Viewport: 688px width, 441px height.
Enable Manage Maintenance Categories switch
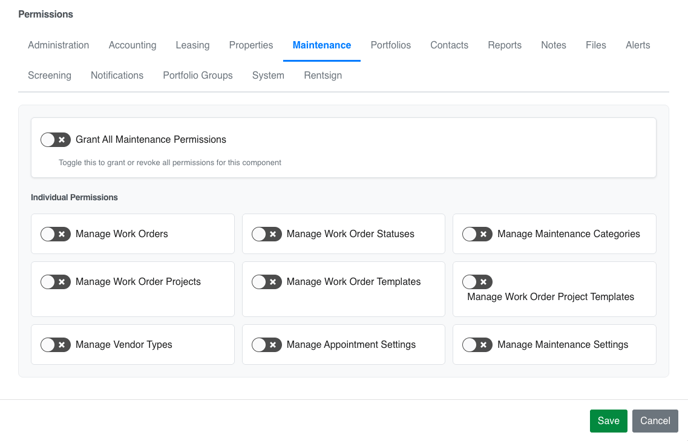tap(477, 234)
